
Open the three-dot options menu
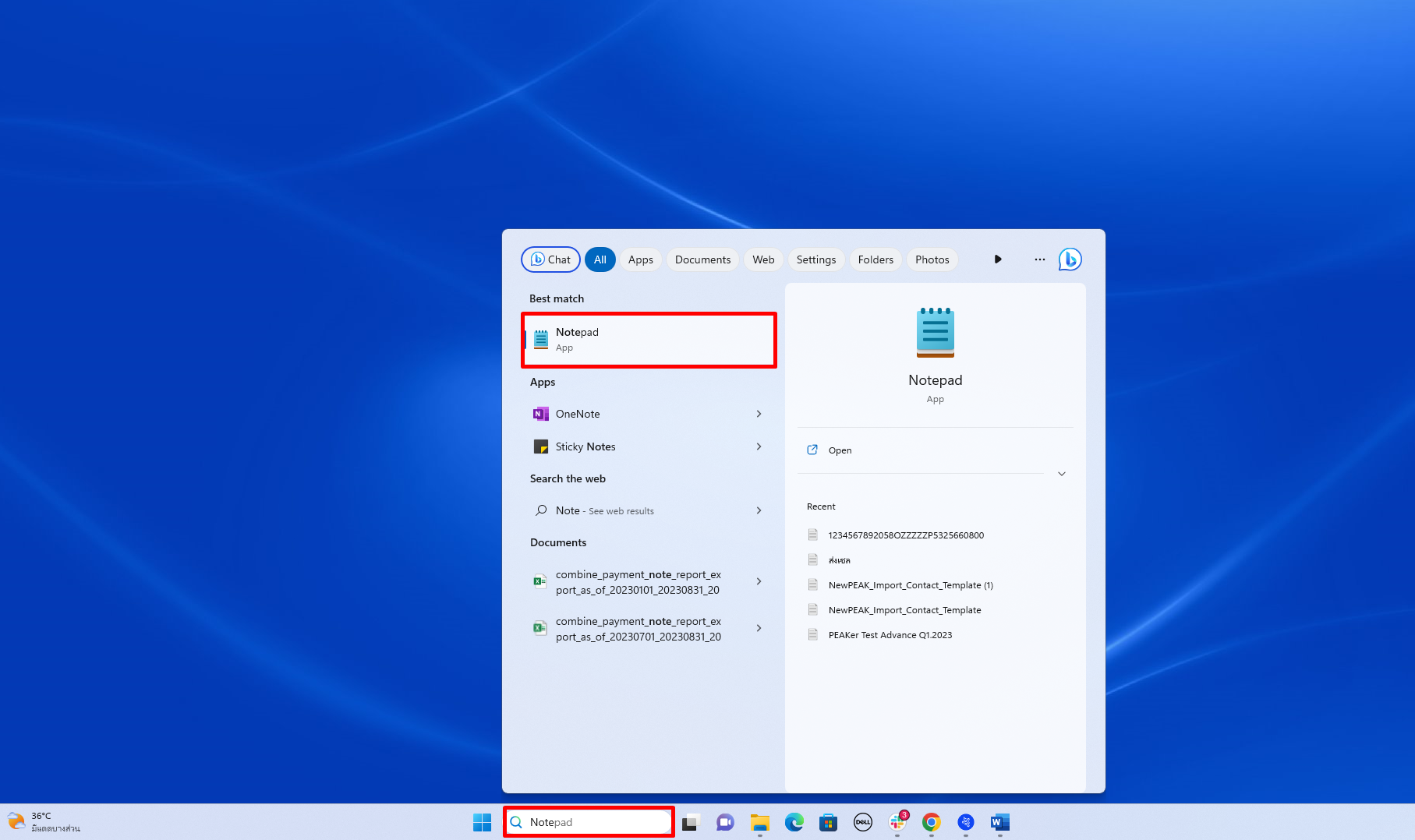1039,259
